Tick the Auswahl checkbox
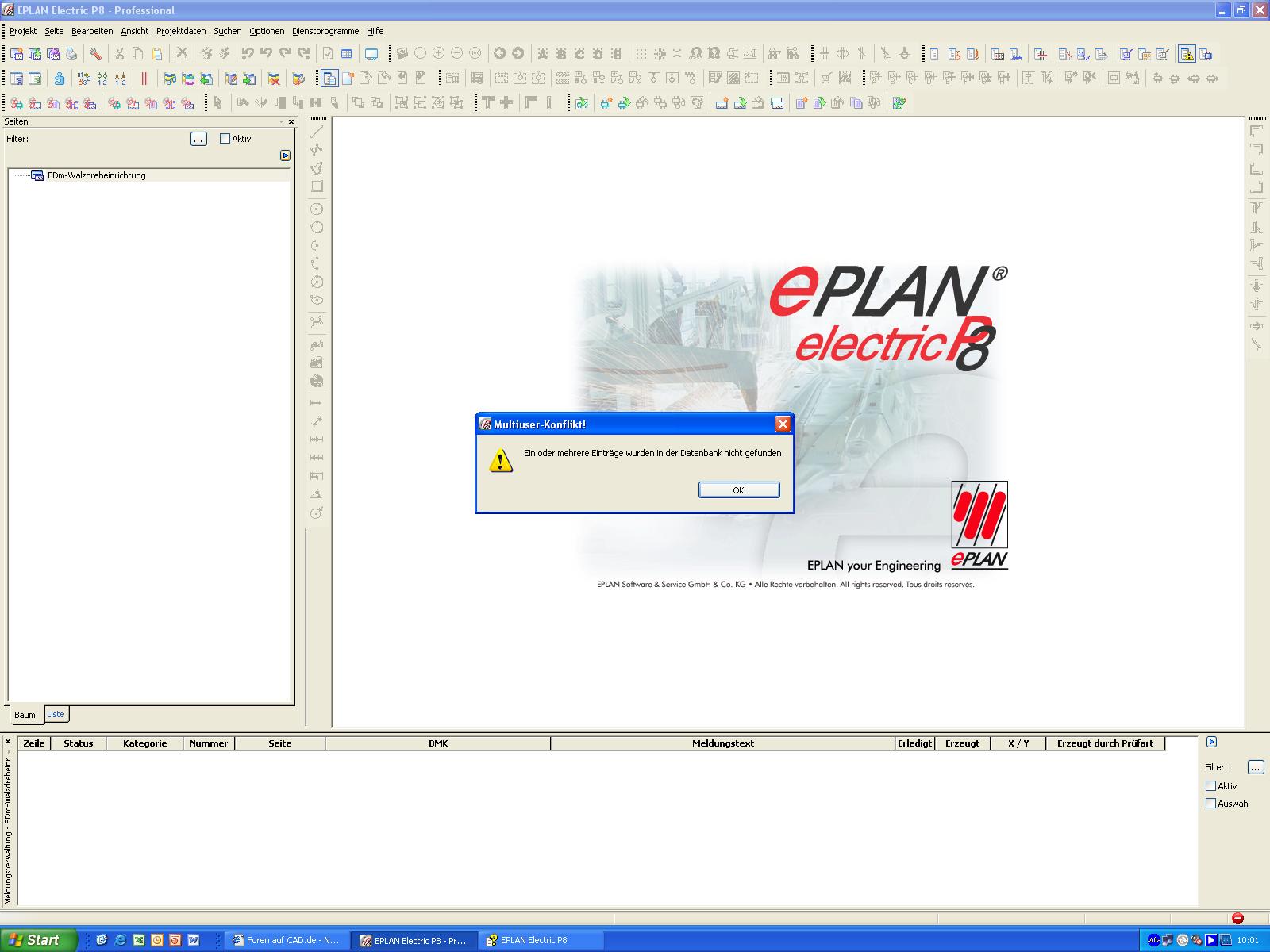This screenshot has height=952, width=1270. [1210, 804]
